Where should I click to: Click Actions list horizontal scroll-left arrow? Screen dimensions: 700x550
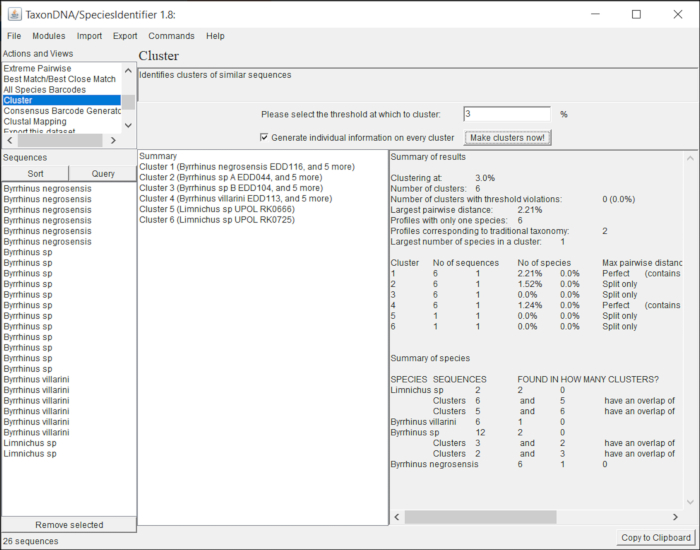[10, 141]
